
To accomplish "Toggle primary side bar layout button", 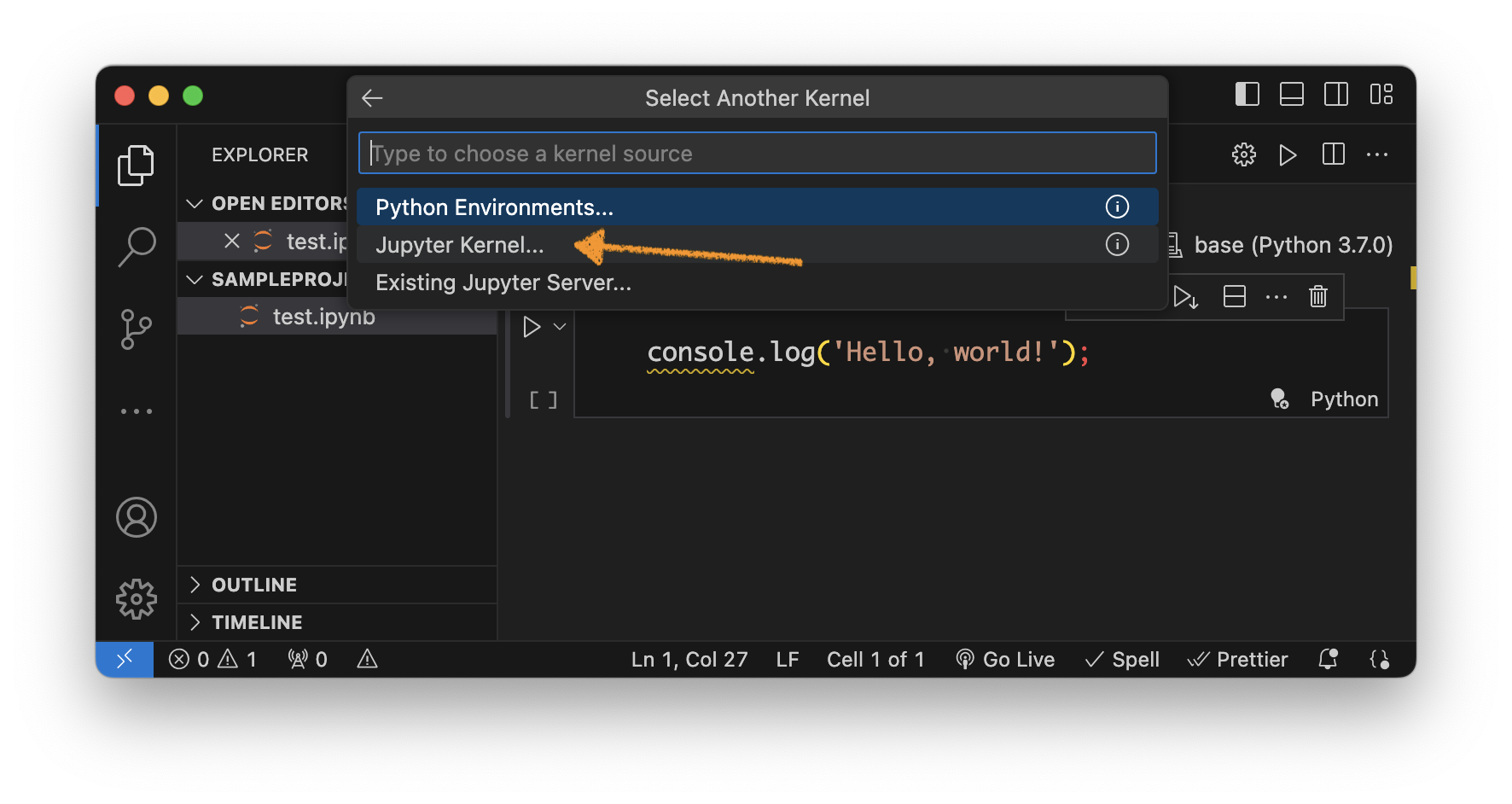I will (x=1247, y=95).
